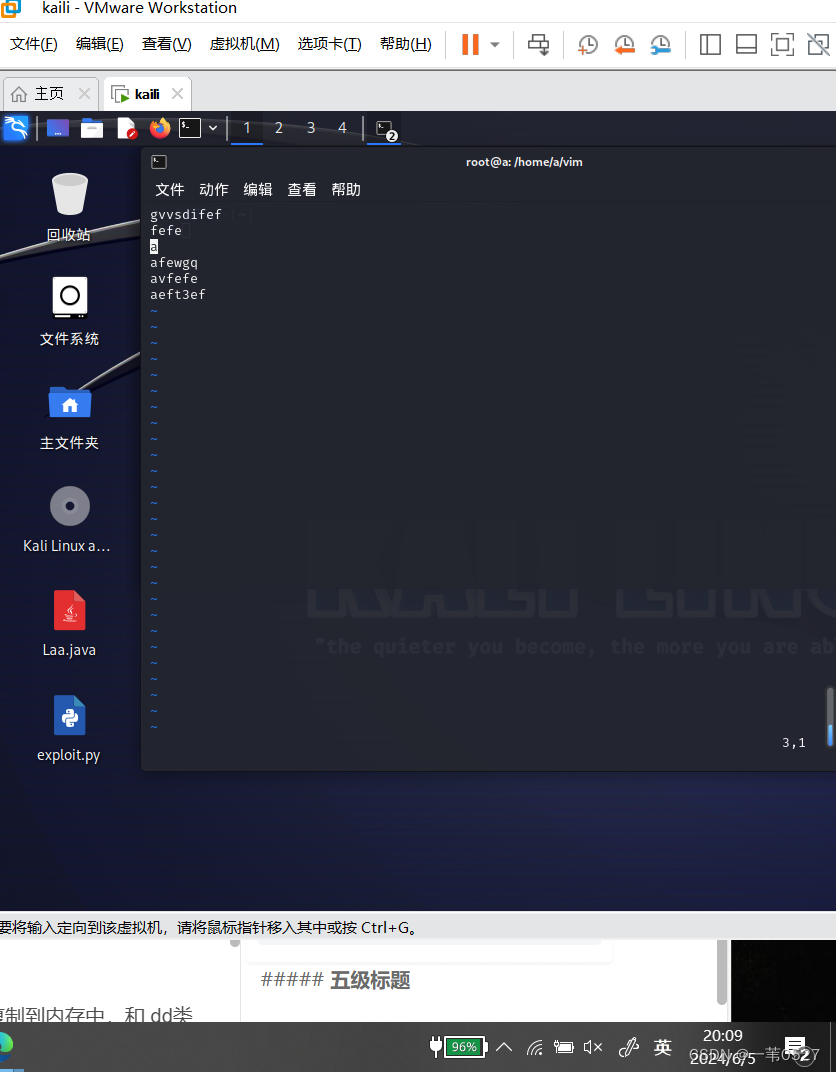Launch Firefox from the Kali panel
This screenshot has width=836, height=1072.
point(159,128)
